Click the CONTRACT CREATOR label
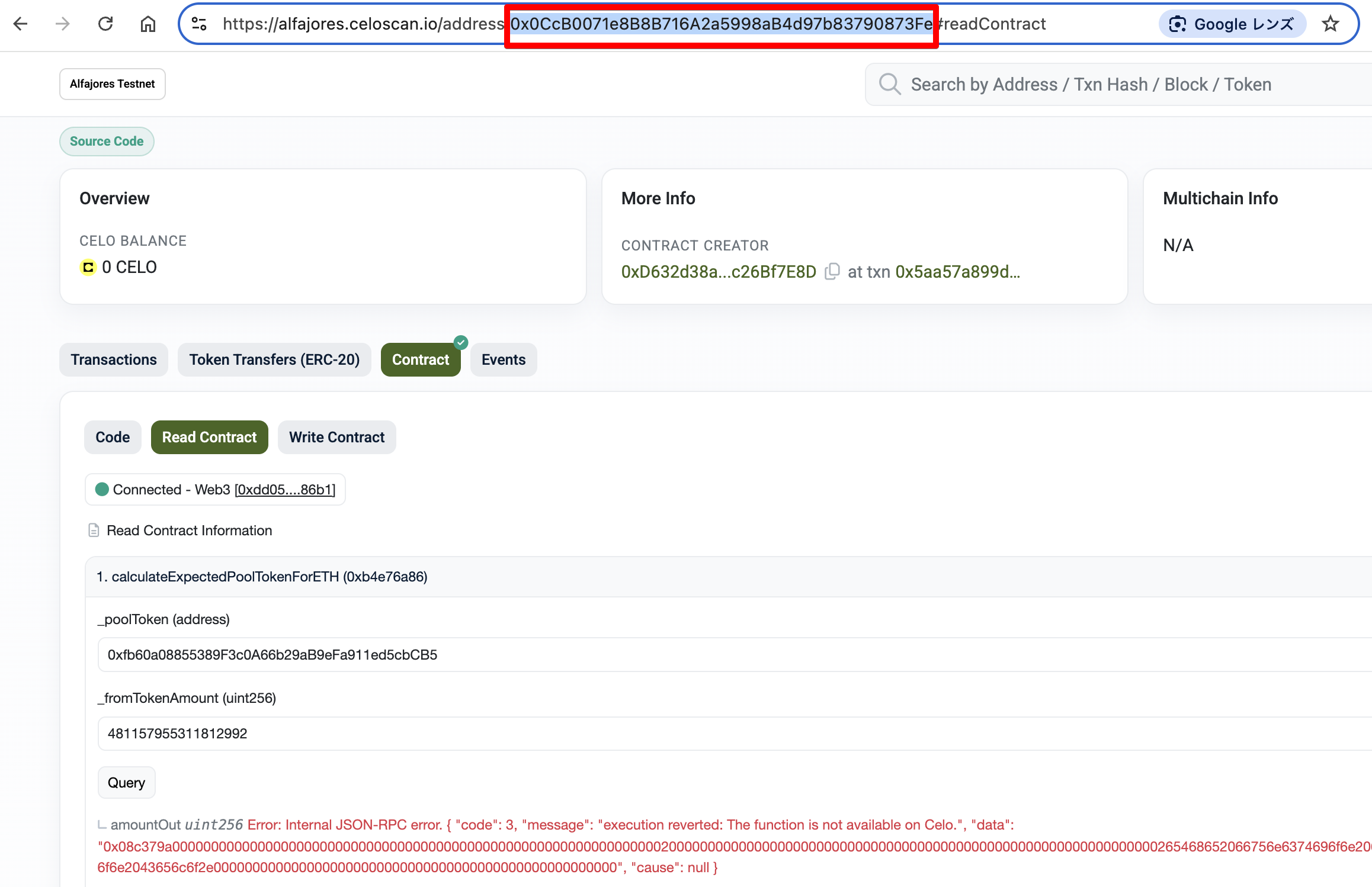The height and width of the screenshot is (887, 1372). coord(695,245)
